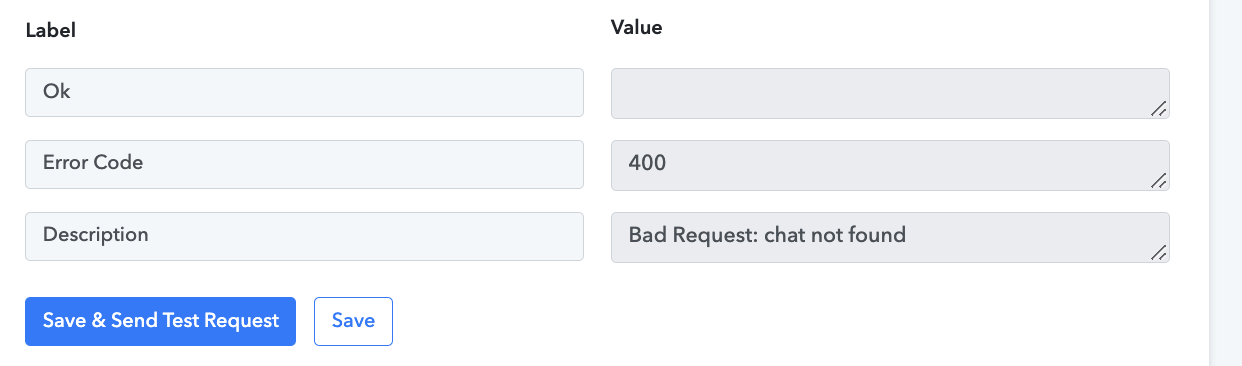Click into the Description label field
1242x366 pixels.
304,236
